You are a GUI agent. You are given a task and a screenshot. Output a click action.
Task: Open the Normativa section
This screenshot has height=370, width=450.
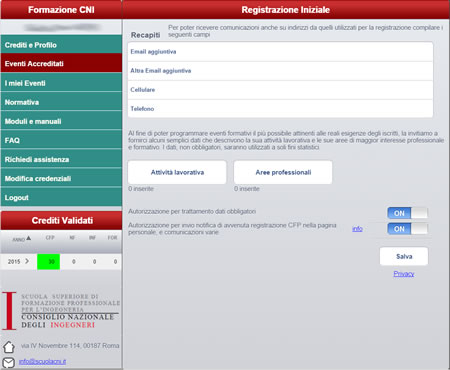coord(61,102)
